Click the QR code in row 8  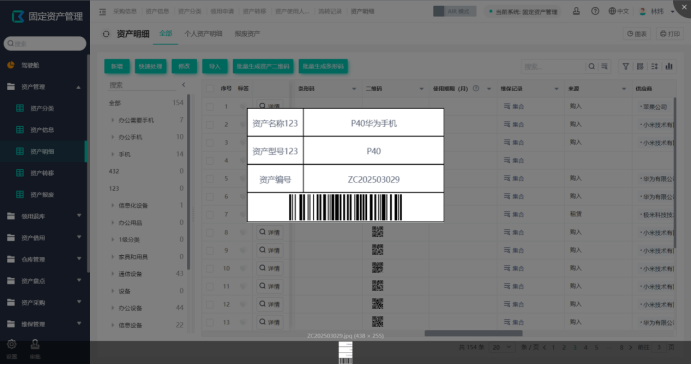pyautogui.click(x=377, y=232)
